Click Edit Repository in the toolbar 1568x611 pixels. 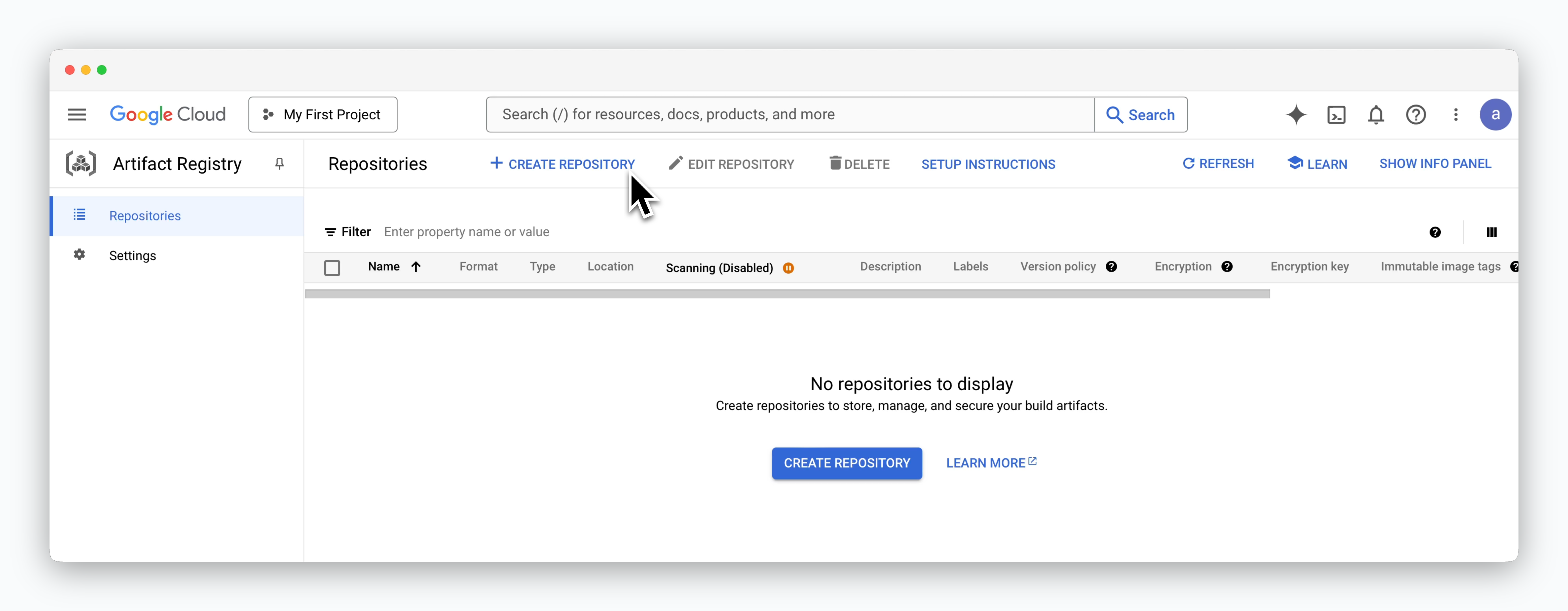click(731, 164)
